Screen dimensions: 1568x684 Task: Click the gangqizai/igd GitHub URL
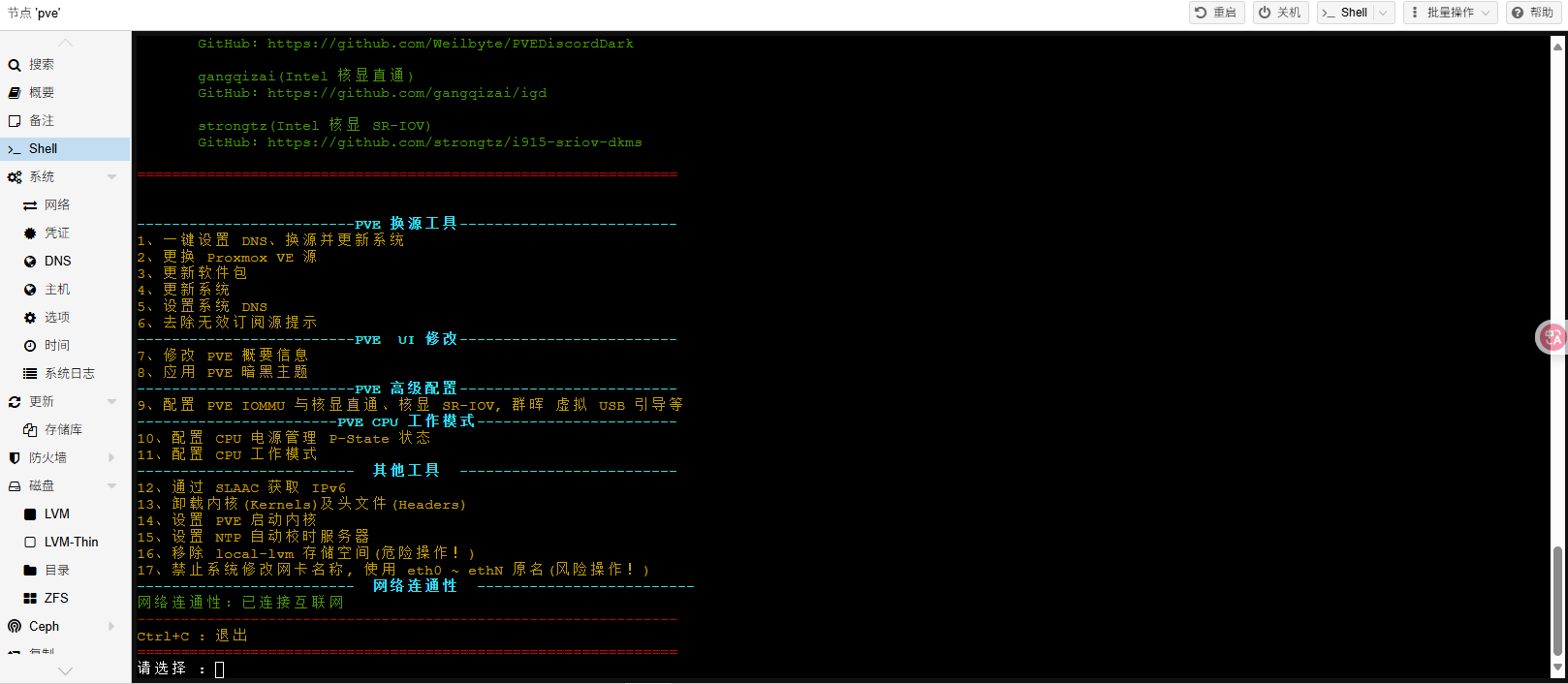407,93
